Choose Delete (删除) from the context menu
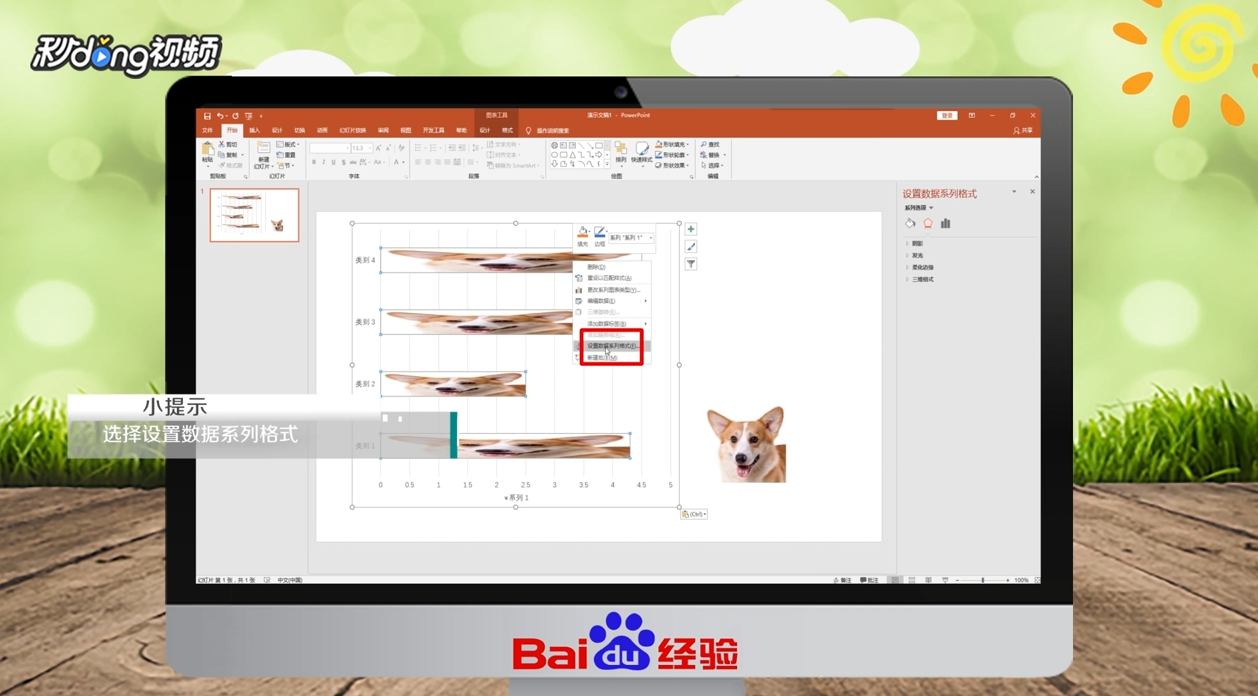This screenshot has height=696, width=1258. tap(612, 267)
